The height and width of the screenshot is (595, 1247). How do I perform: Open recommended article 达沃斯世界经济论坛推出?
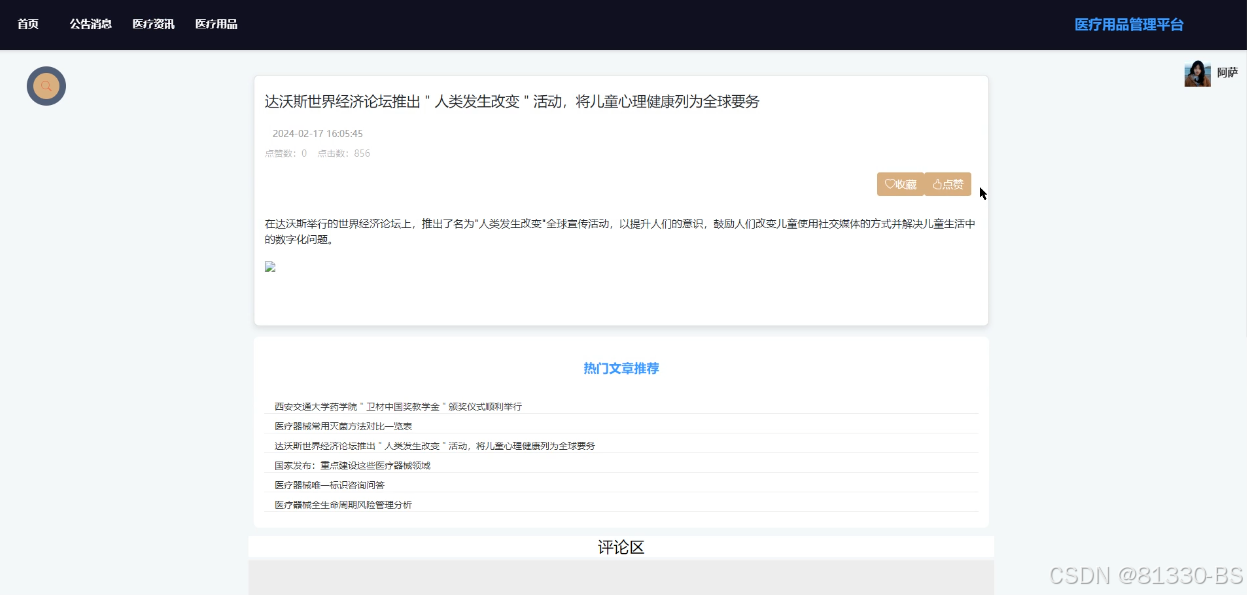coord(435,446)
